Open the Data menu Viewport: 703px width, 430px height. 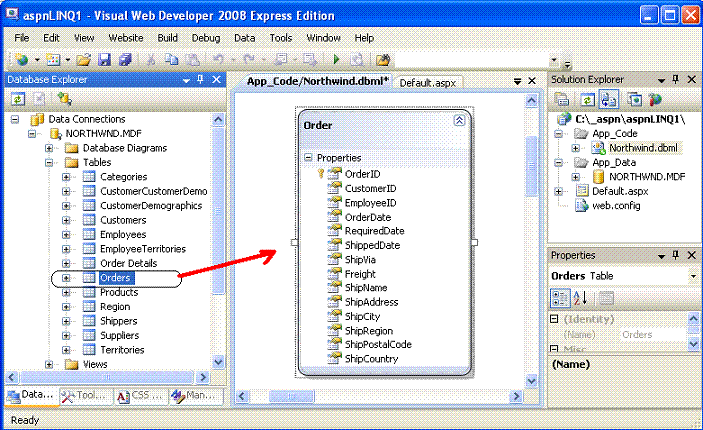(x=244, y=38)
